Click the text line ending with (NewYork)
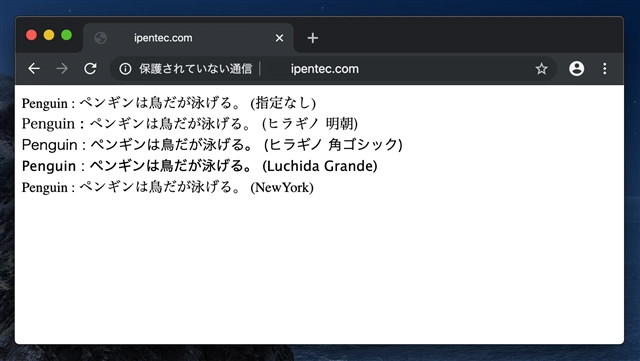The image size is (640, 361). (168, 187)
